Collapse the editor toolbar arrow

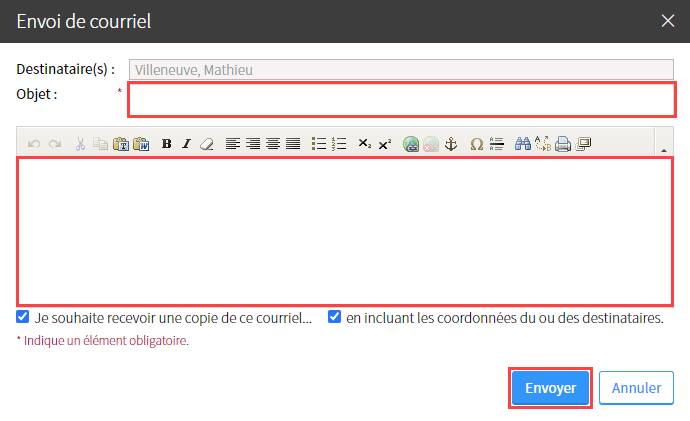(x=664, y=150)
